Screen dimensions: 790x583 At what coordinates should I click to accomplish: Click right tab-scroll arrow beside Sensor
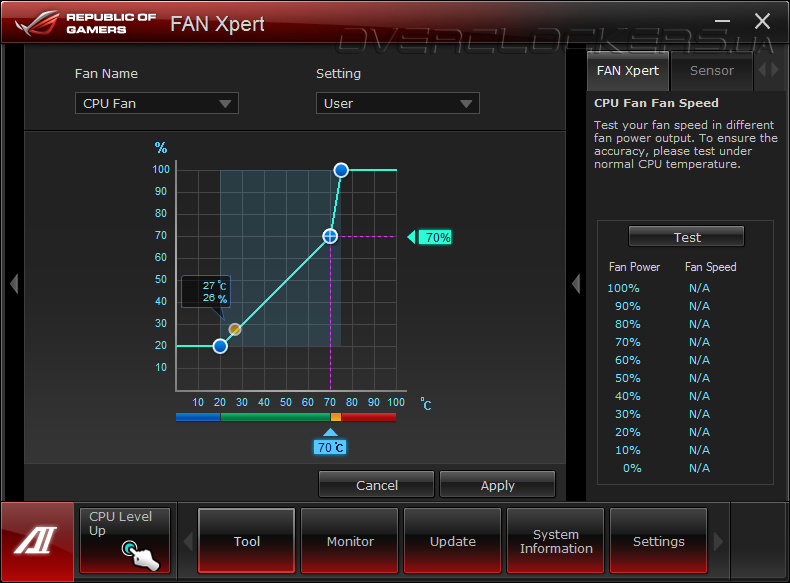[x=775, y=70]
